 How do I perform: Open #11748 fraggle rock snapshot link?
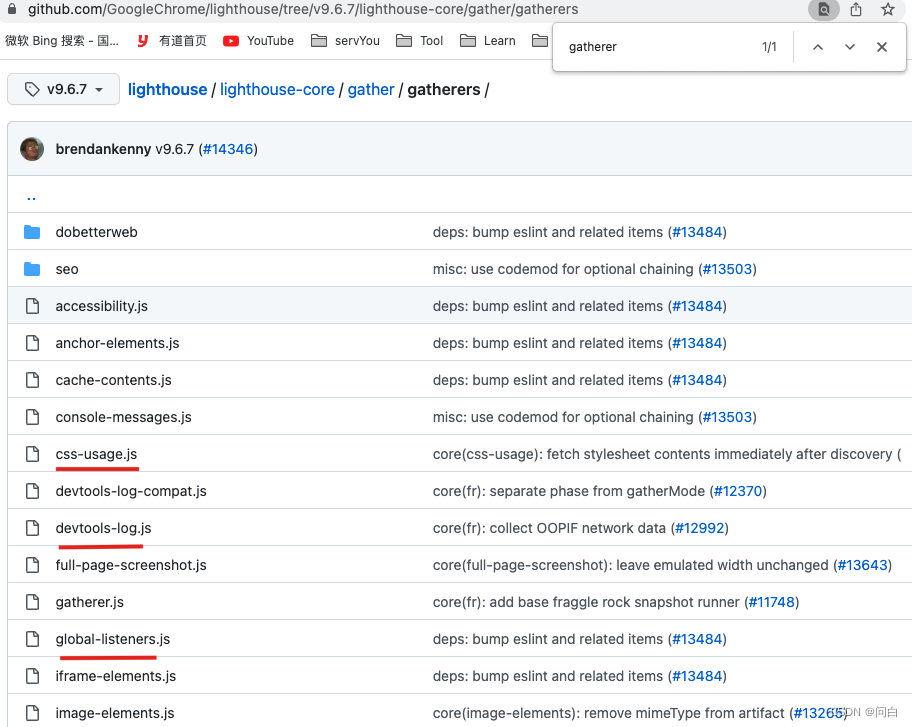point(772,602)
